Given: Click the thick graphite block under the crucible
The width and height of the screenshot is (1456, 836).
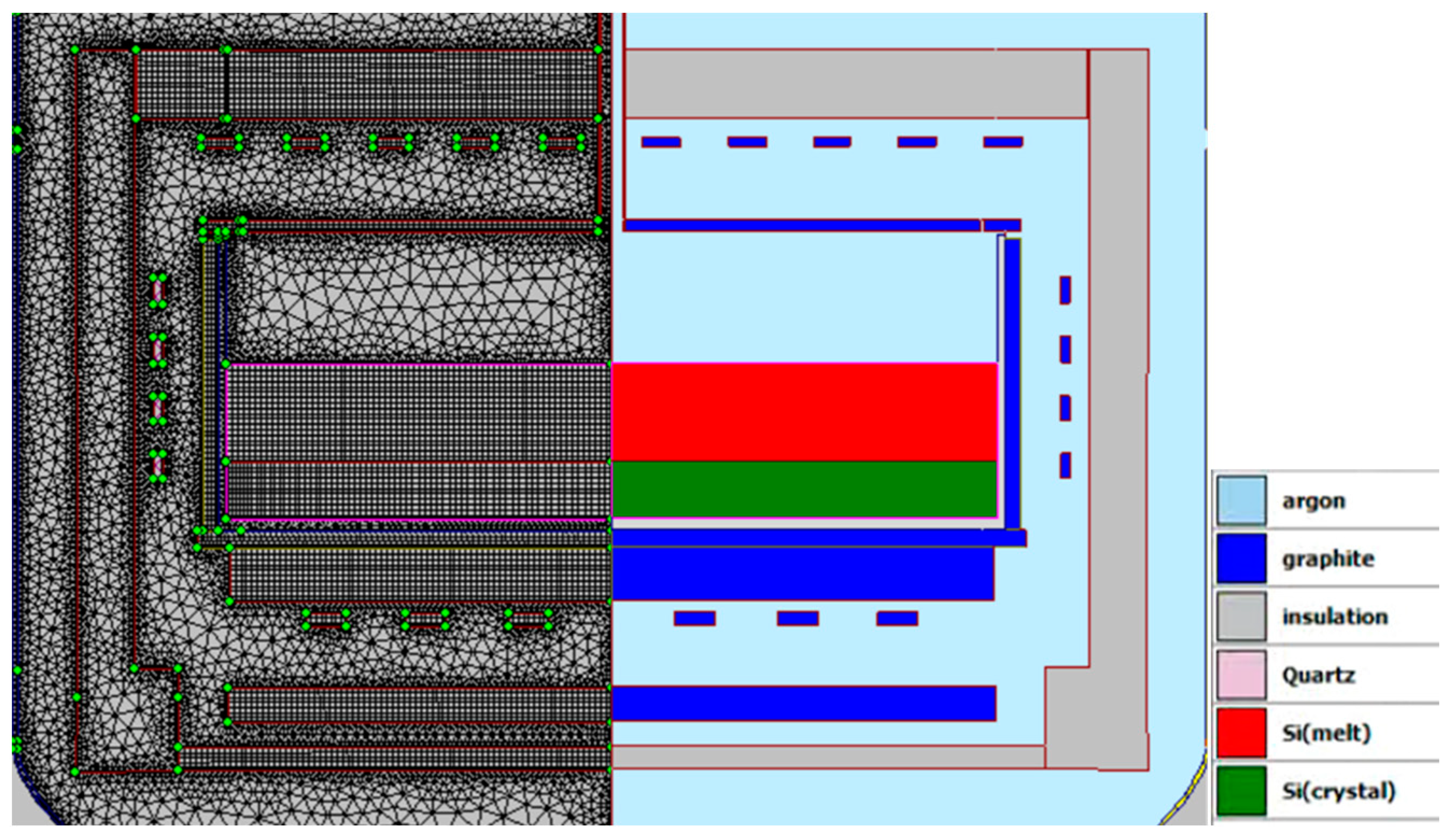Looking at the screenshot, I should click(803, 573).
